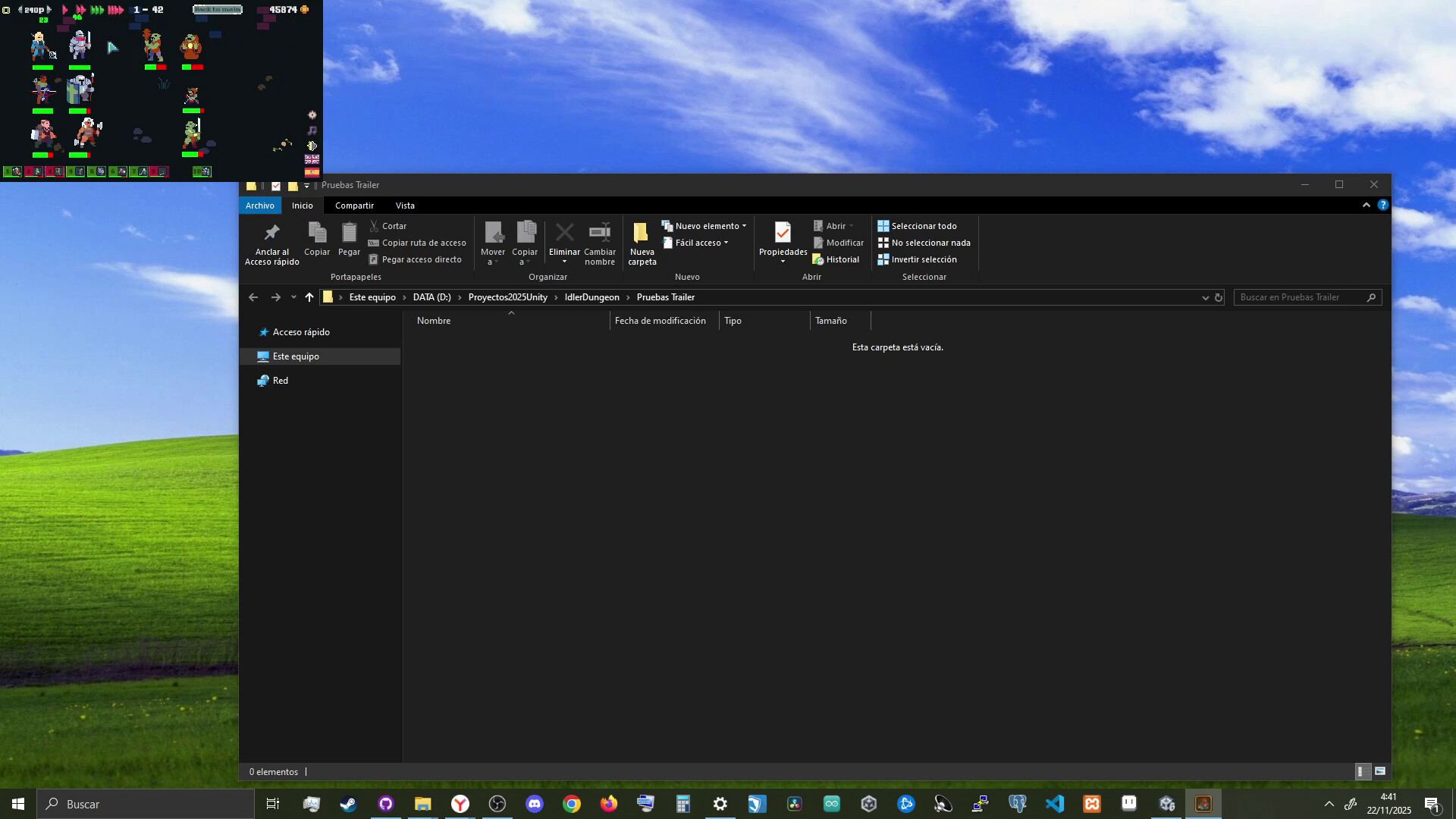The height and width of the screenshot is (819, 1456).
Task: Switch to the Vista ribbon tab
Action: coord(405,205)
